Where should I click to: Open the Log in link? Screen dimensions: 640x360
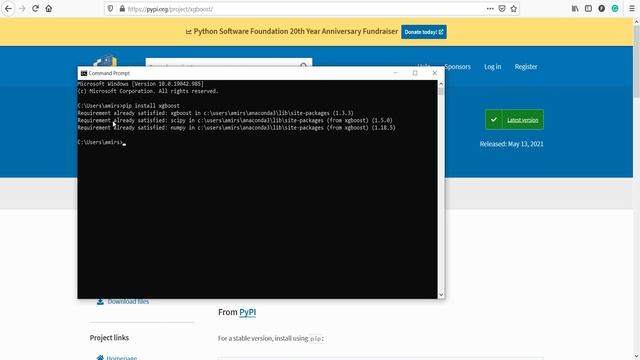tap(493, 67)
